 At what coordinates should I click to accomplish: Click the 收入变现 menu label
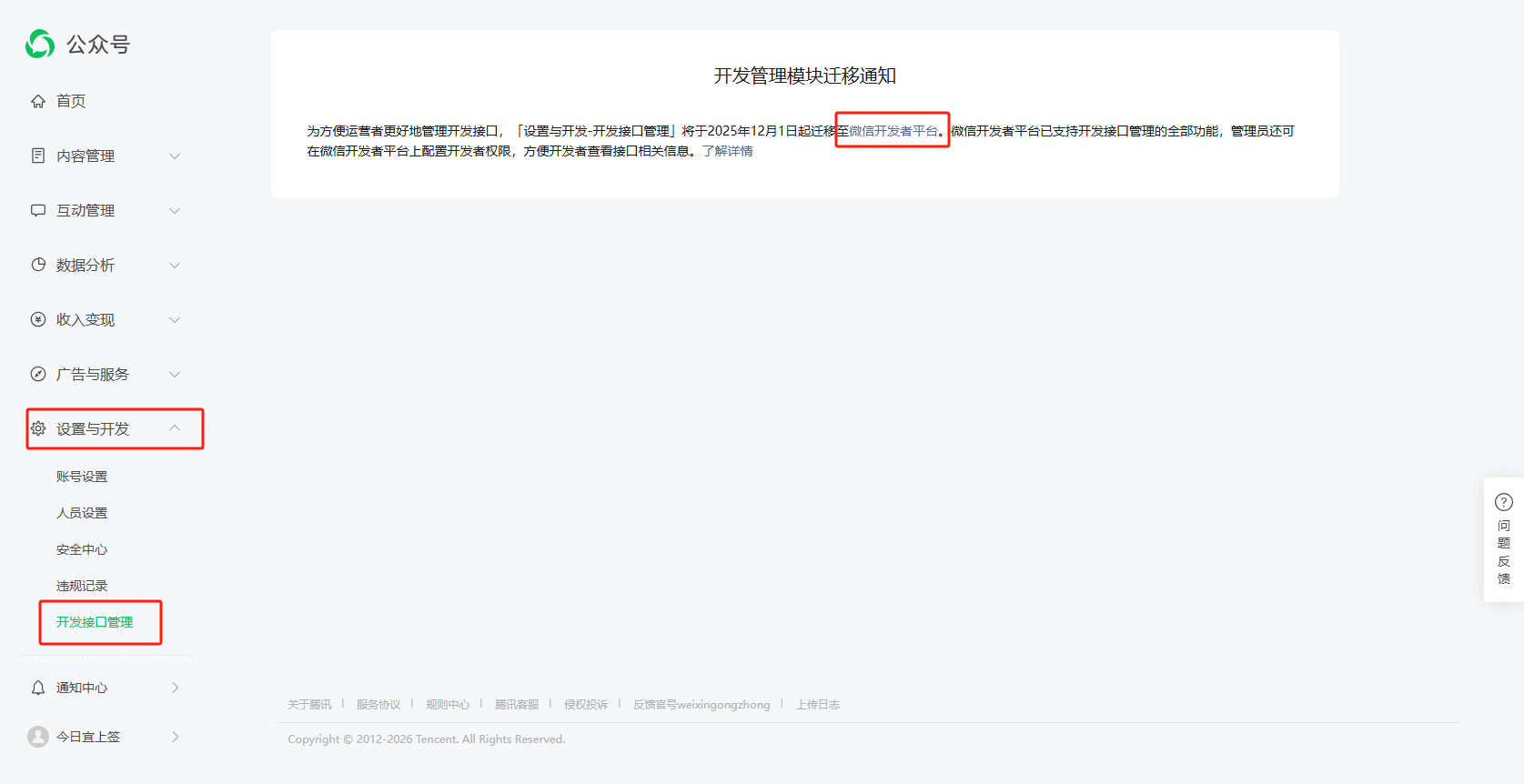(x=86, y=319)
